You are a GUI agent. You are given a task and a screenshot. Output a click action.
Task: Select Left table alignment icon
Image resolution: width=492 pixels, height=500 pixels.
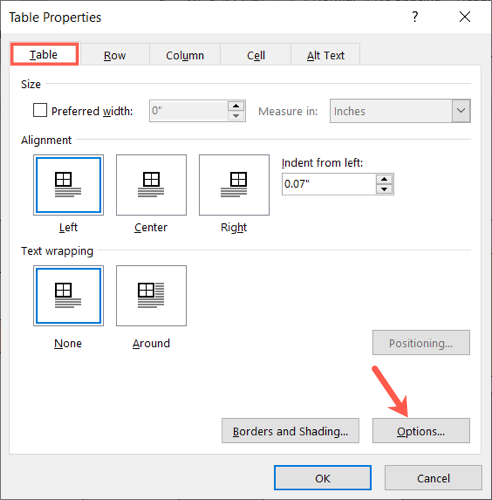[x=68, y=185]
